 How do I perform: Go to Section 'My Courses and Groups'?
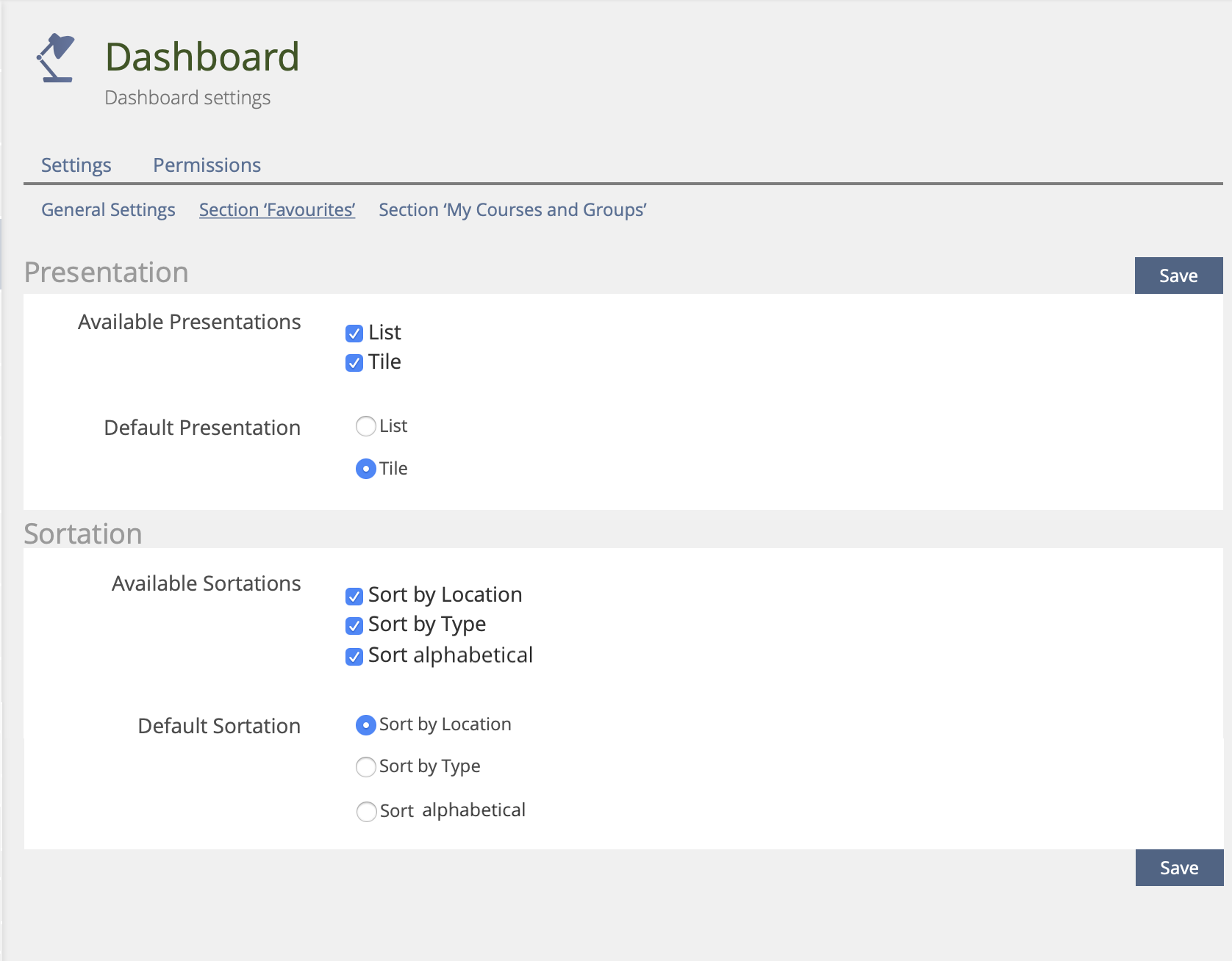[512, 210]
